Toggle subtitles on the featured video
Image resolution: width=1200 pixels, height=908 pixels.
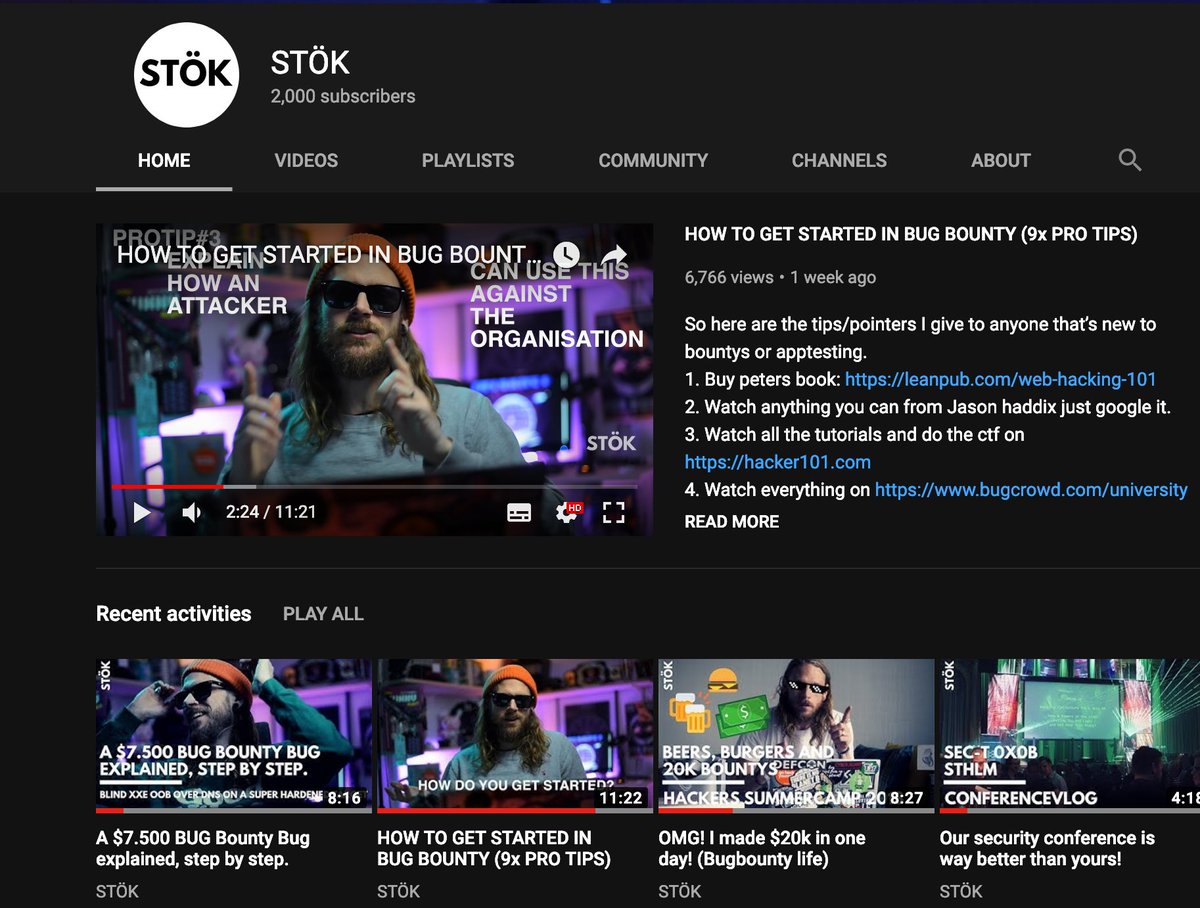[519, 513]
